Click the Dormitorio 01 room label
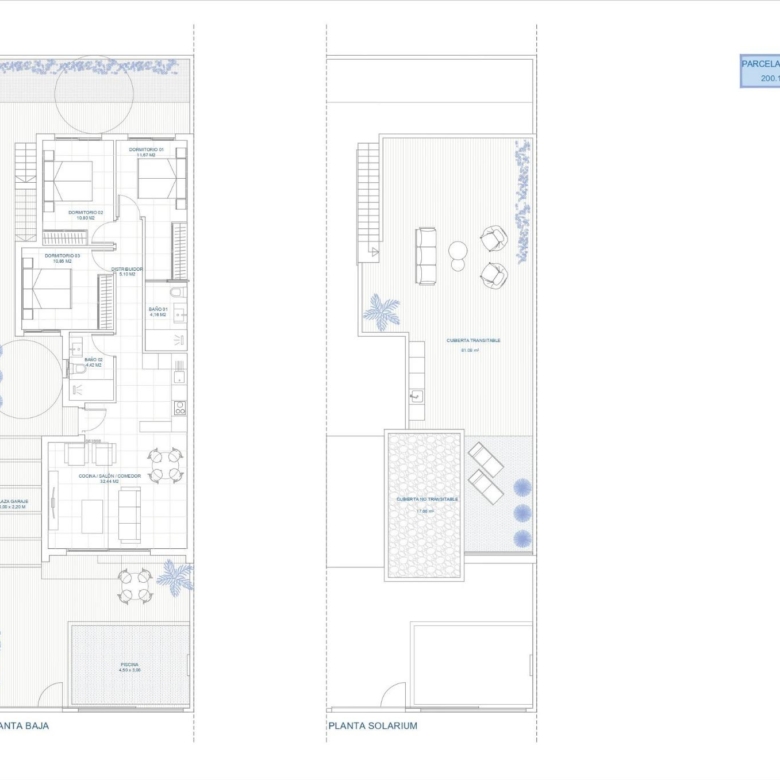Viewport: 780px width, 780px height. [x=146, y=152]
